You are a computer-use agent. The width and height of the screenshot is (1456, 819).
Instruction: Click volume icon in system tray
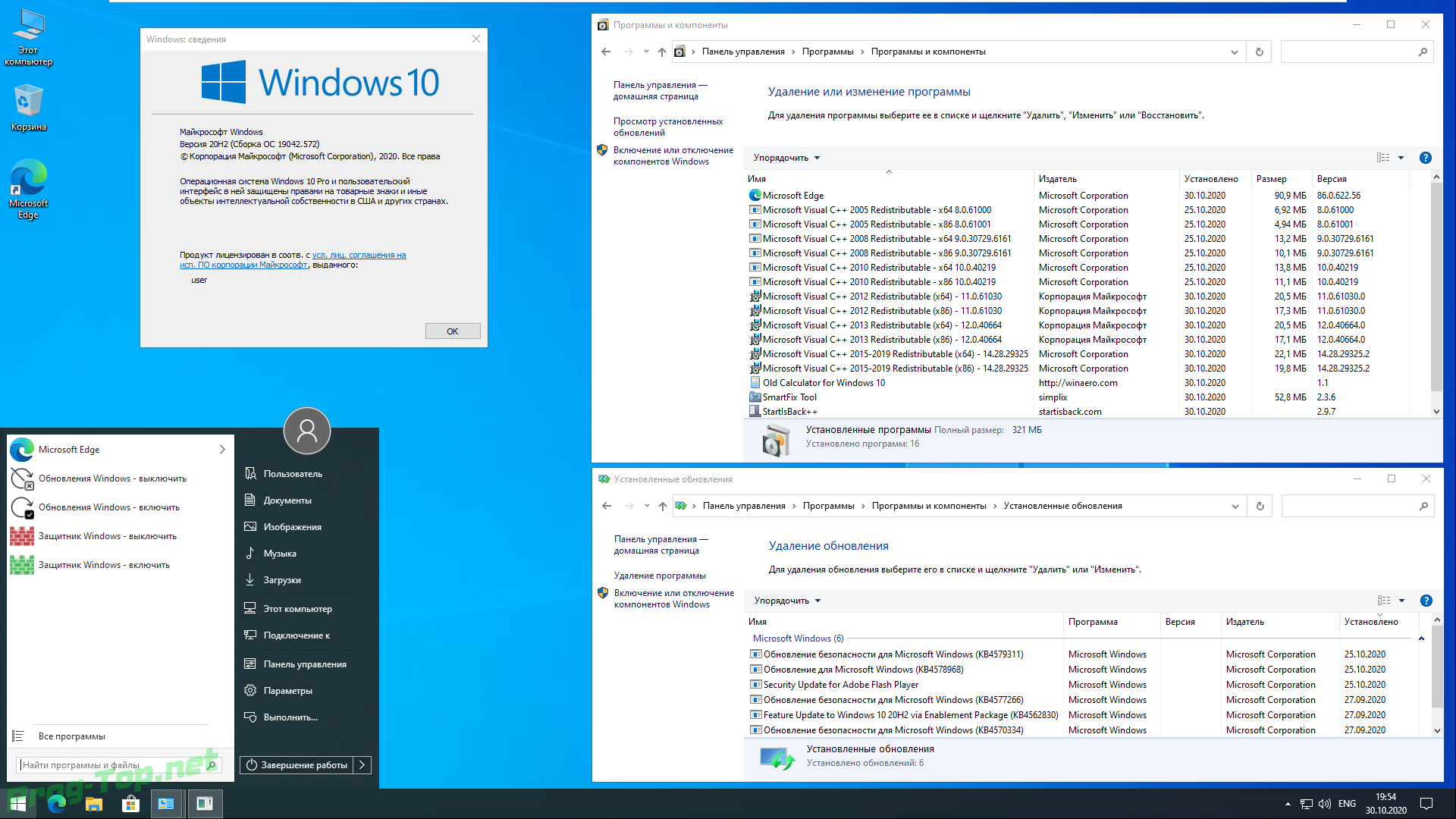click(x=1325, y=804)
